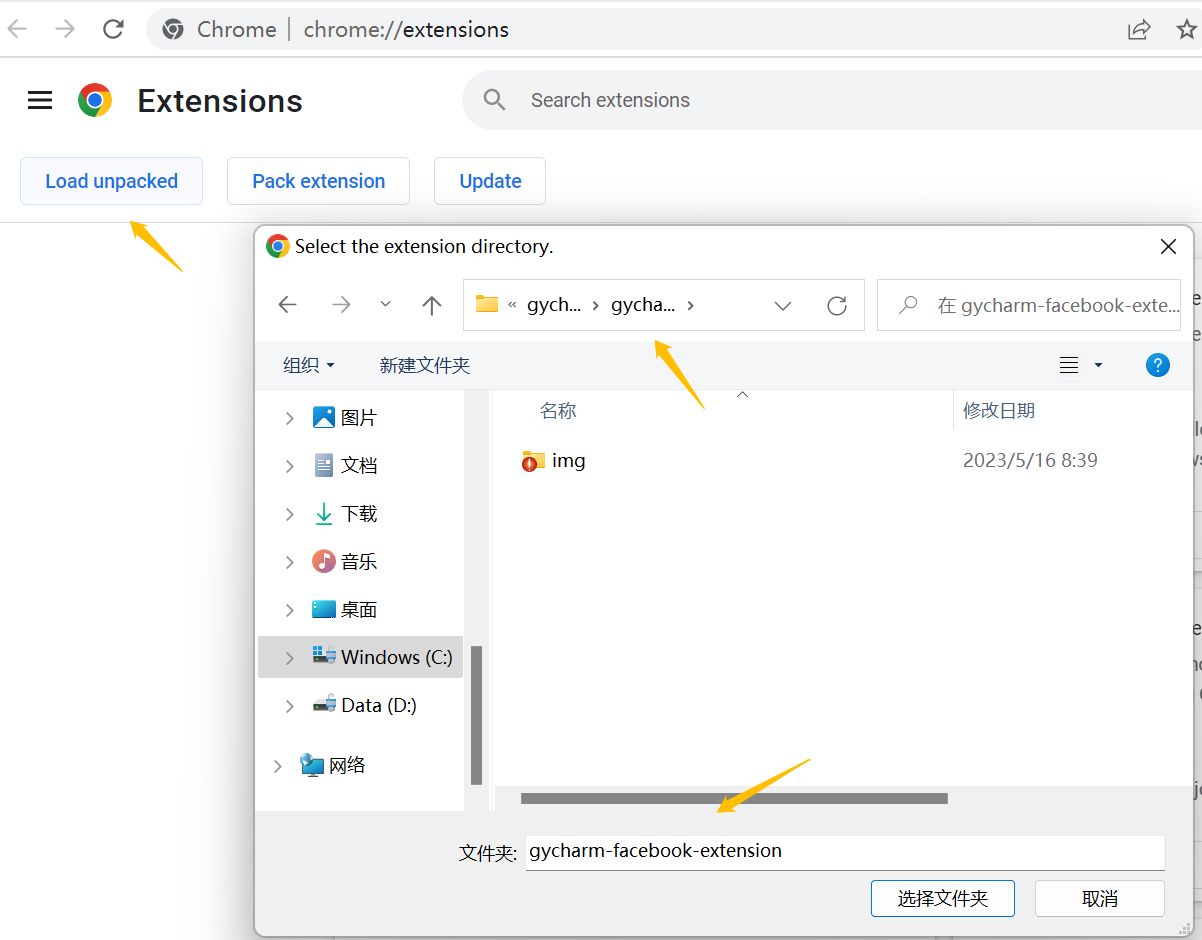Screen dimensions: 1202x940
Task: Open recent locations dropdown arrow
Action: [x=385, y=305]
